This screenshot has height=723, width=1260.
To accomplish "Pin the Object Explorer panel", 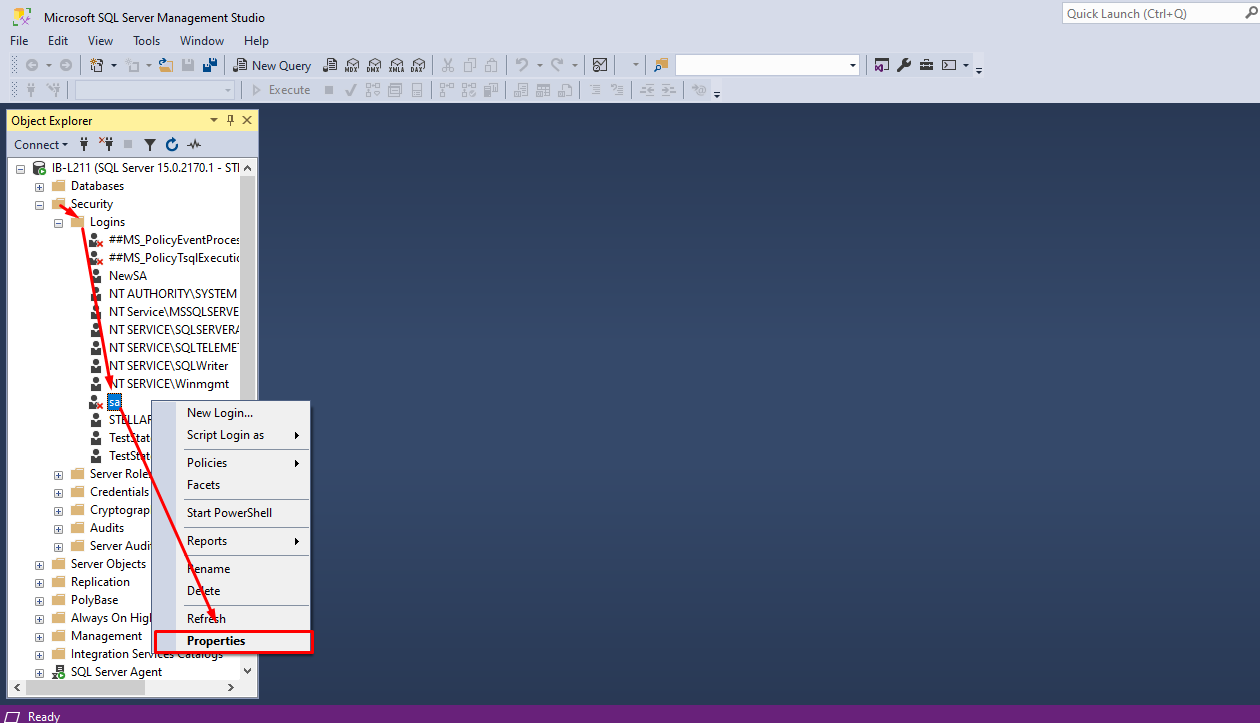I will point(231,120).
